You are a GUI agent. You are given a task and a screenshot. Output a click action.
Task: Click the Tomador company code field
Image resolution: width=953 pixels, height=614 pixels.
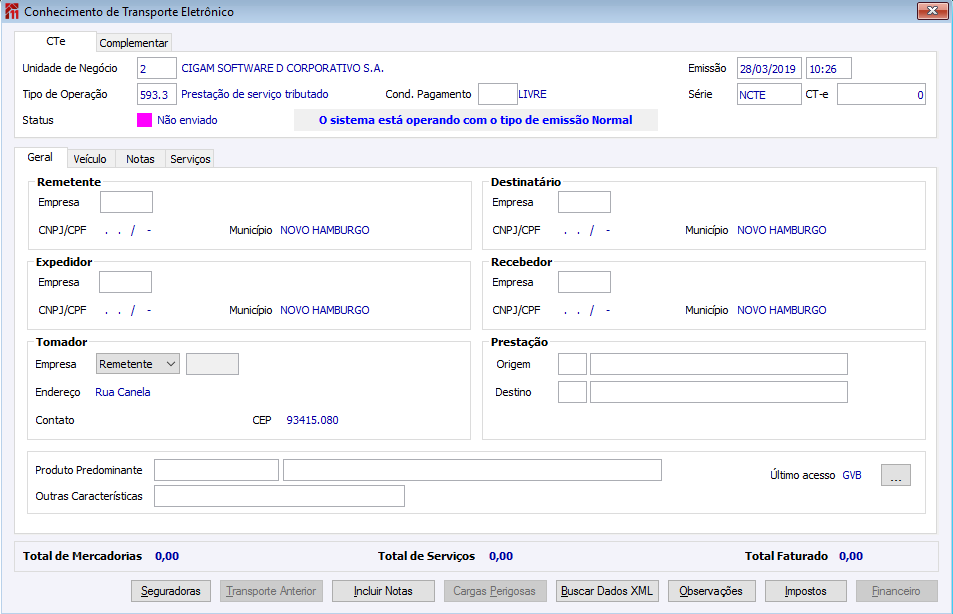tap(212, 364)
